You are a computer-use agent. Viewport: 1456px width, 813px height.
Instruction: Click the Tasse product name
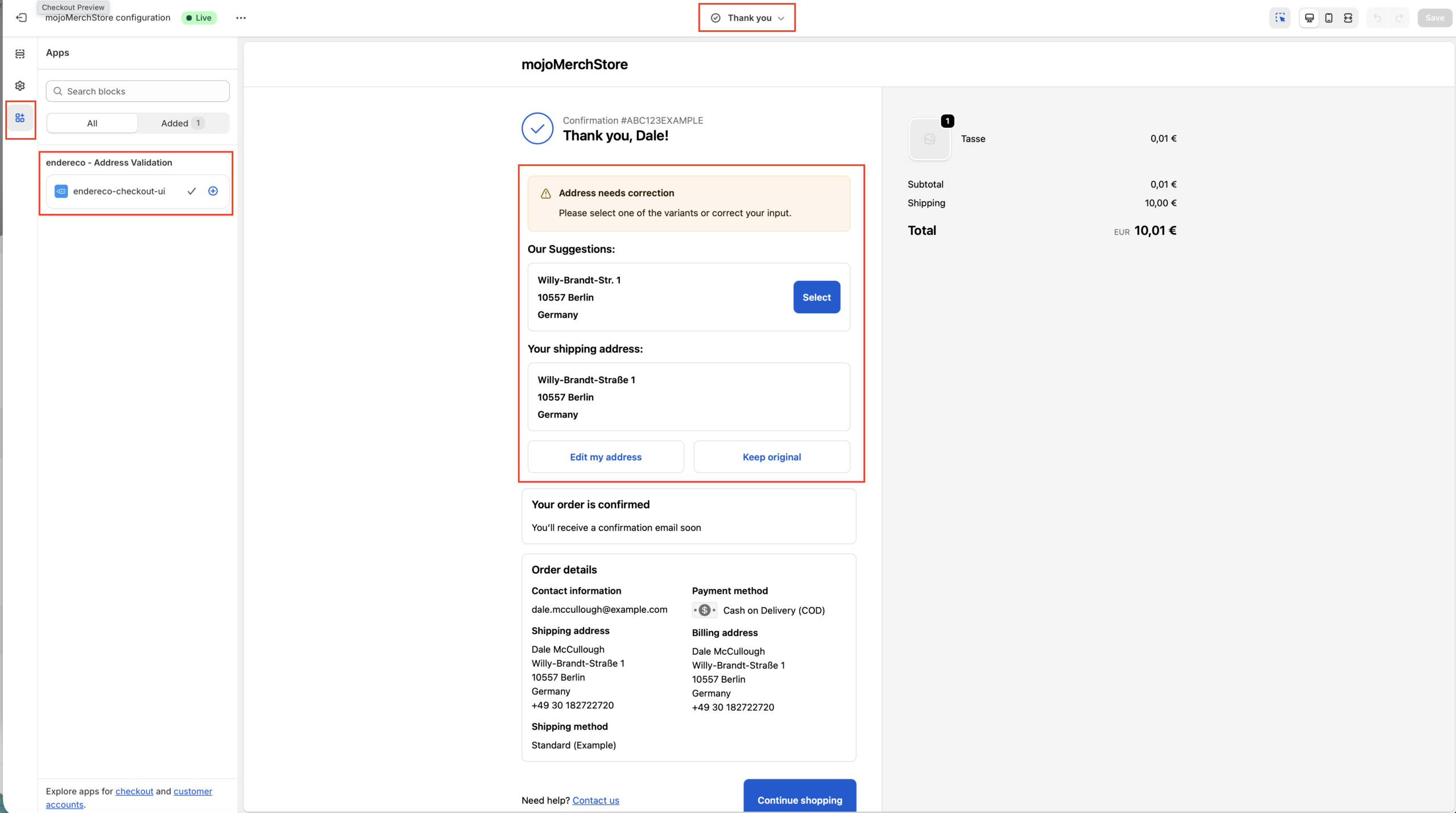973,139
